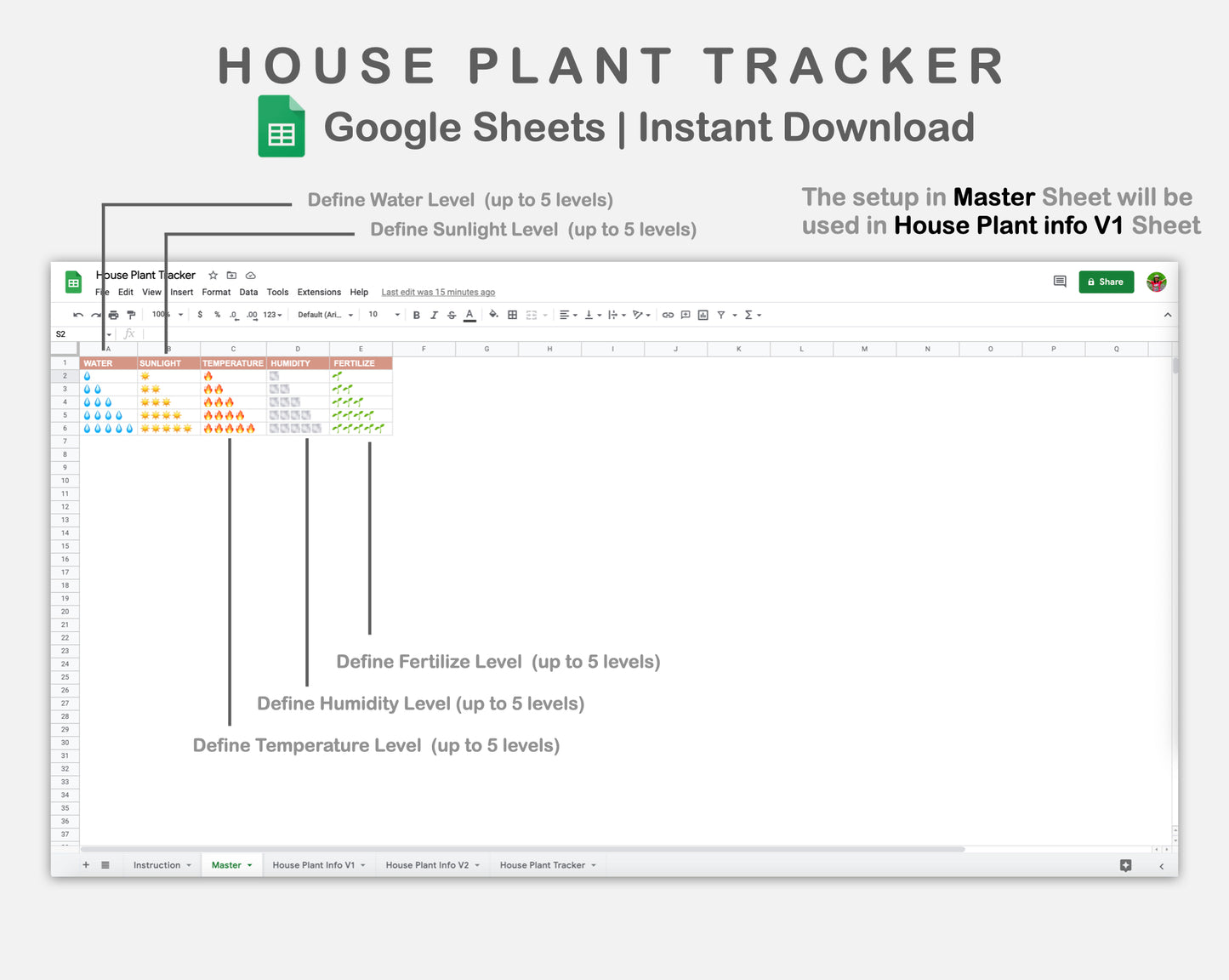This screenshot has width=1229, height=980.
Task: Open the Extensions menu
Action: [319, 292]
